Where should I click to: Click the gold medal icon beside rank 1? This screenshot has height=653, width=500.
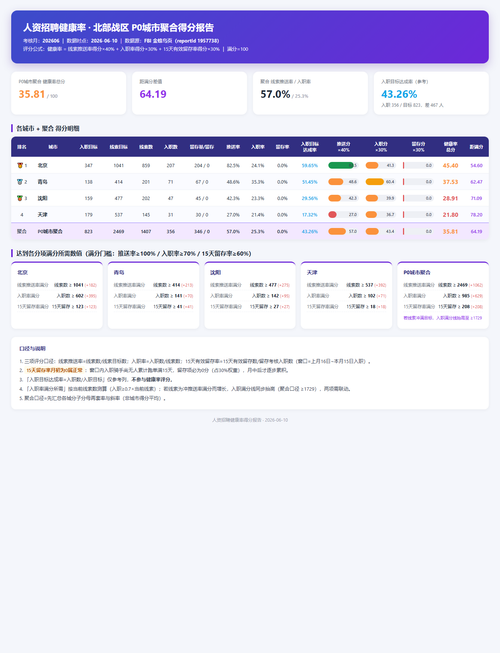(20, 165)
